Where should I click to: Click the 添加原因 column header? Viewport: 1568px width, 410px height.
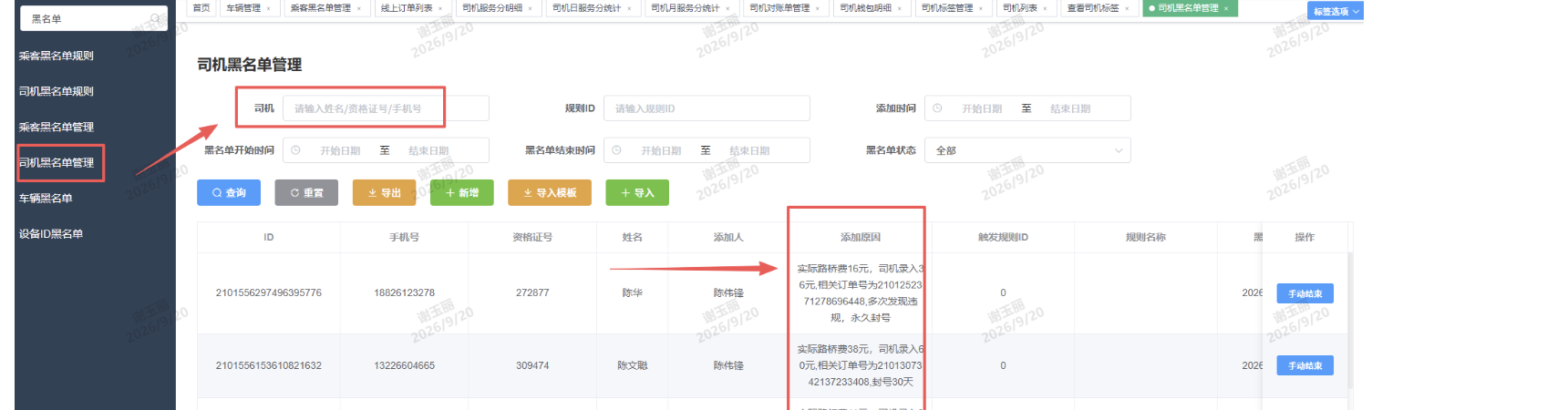click(861, 237)
